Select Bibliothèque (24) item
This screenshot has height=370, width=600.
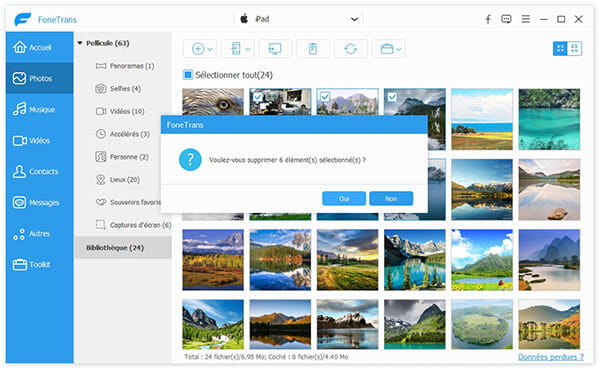point(123,248)
